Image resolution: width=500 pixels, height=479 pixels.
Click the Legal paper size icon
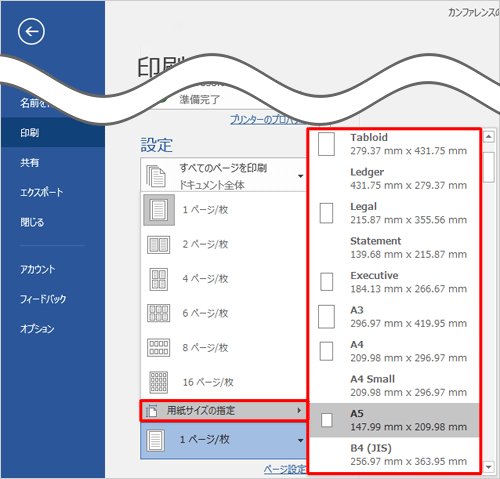[326, 213]
